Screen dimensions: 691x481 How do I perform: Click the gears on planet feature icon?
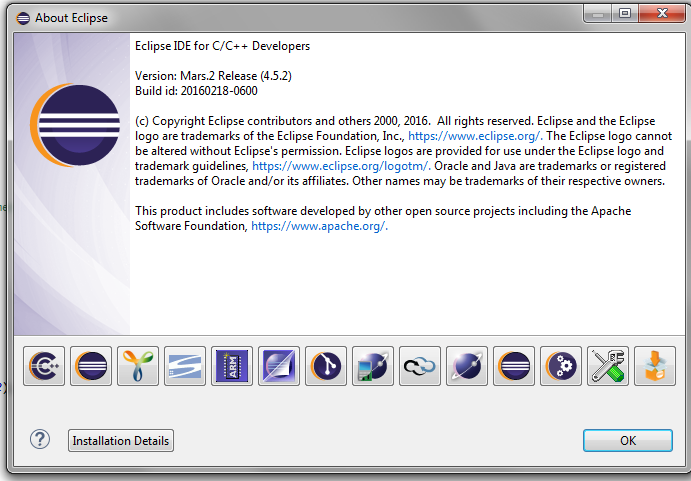point(561,366)
